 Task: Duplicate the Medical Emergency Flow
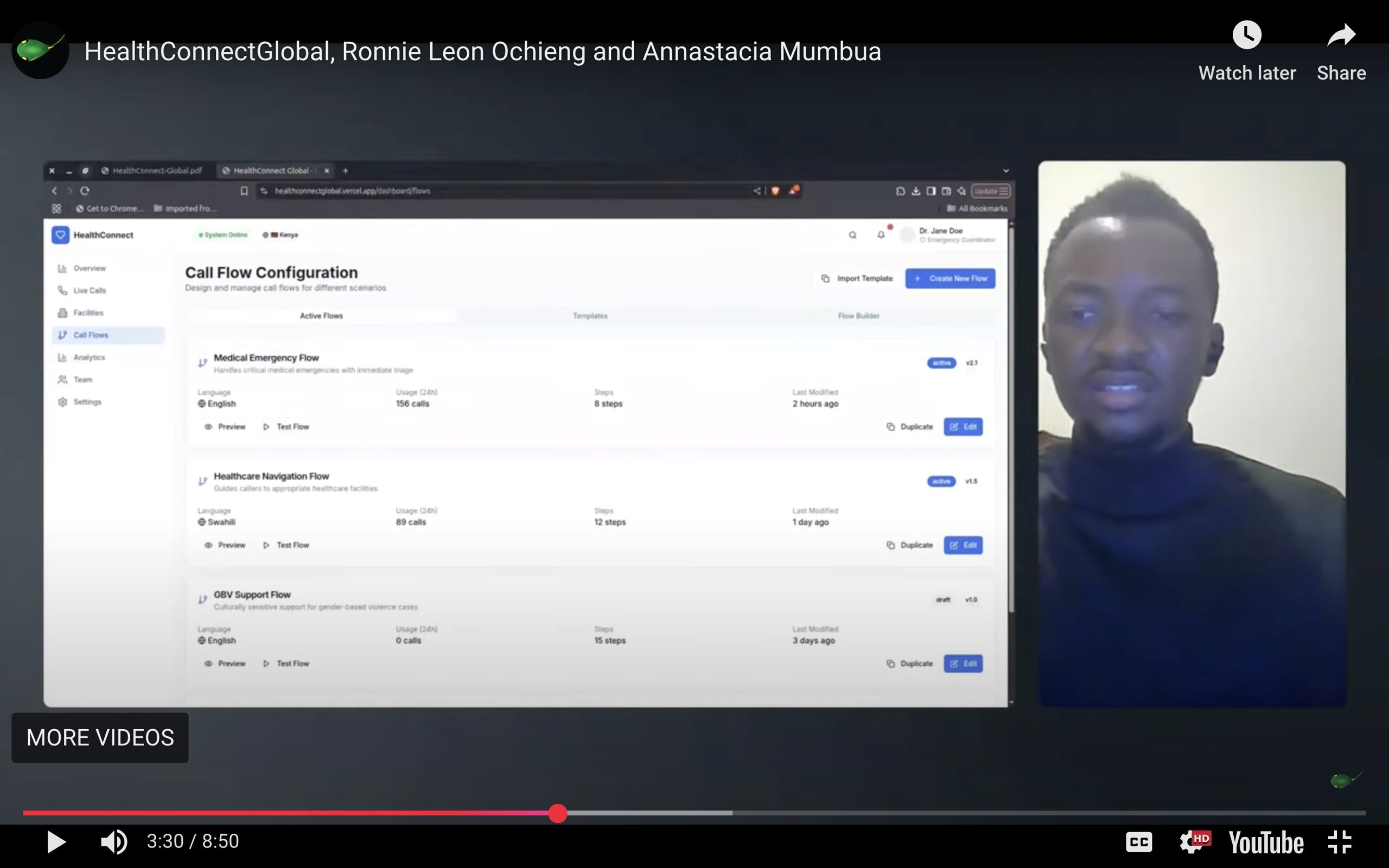[910, 426]
